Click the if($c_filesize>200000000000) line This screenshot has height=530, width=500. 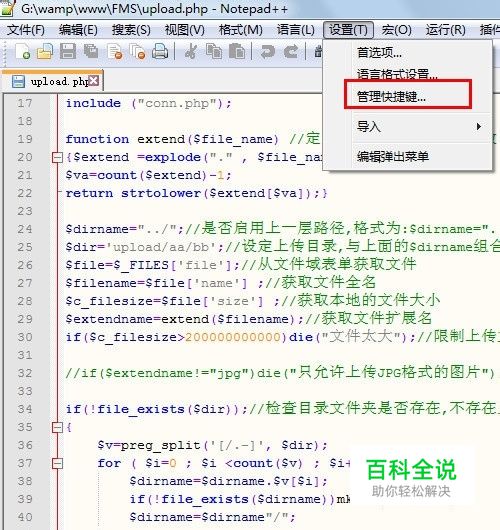point(283,337)
